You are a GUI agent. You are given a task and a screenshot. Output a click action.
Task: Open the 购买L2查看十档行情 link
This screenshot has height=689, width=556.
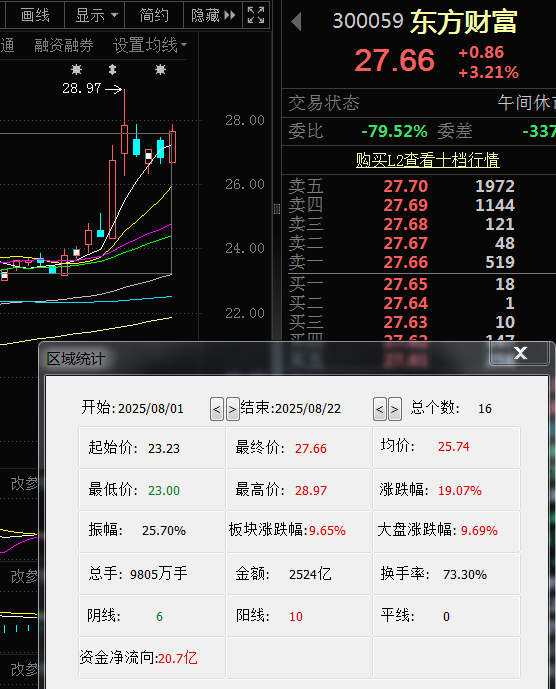point(427,160)
